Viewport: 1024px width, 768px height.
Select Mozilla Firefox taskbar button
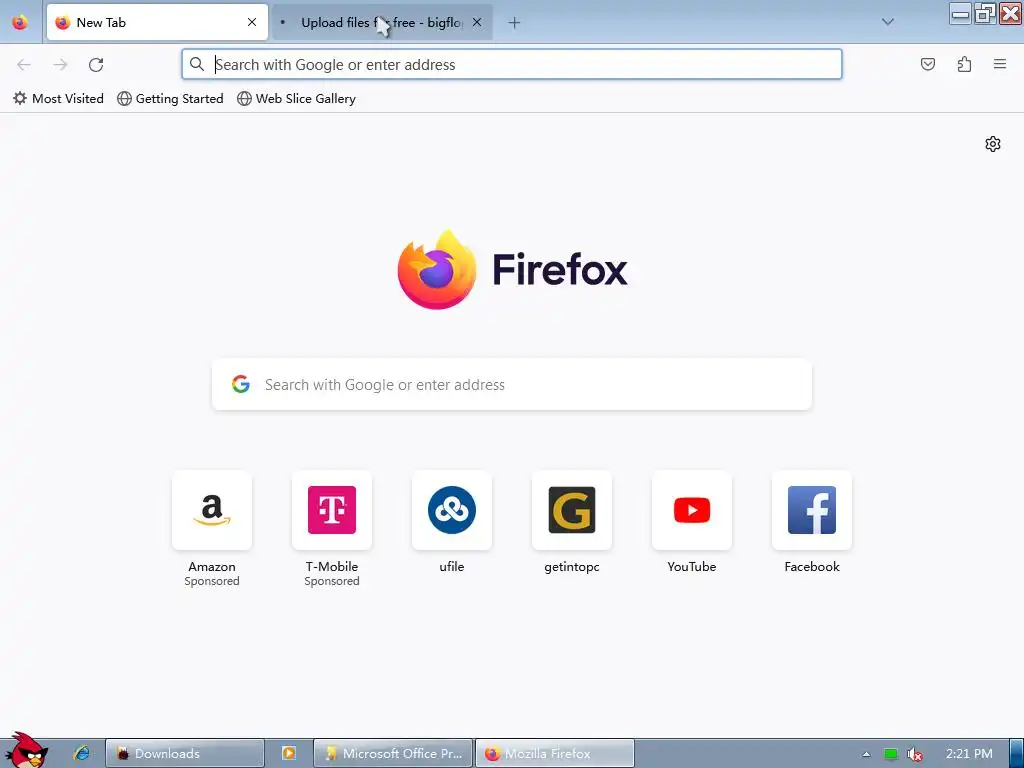pyautogui.click(x=554, y=754)
